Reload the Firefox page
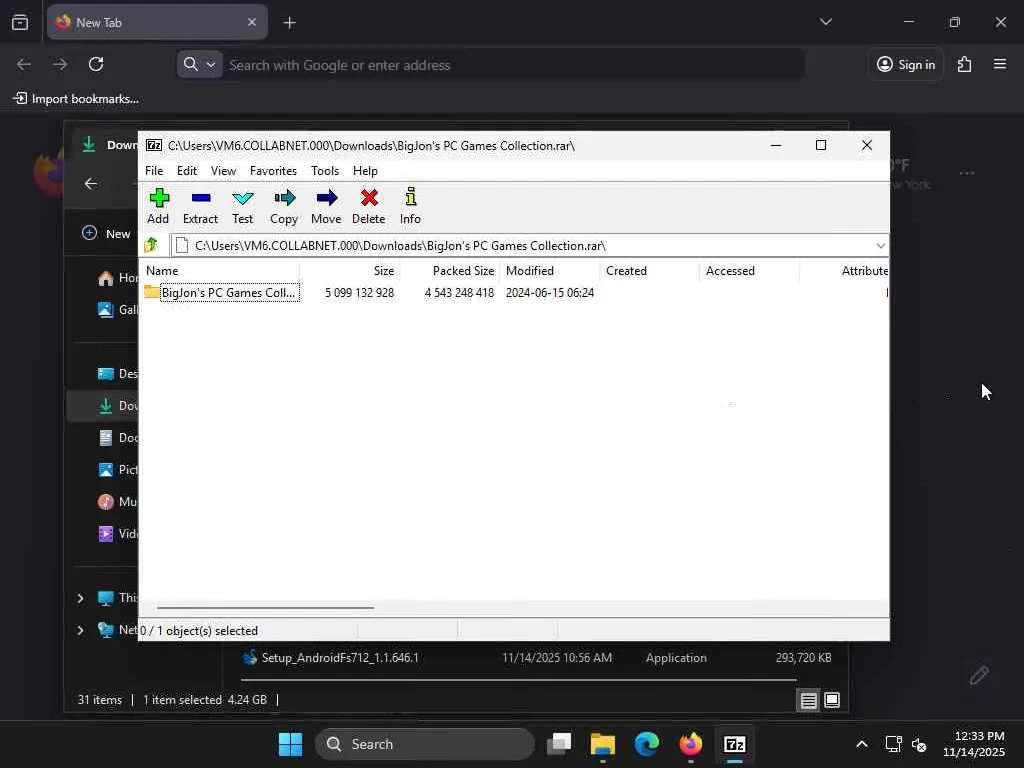 [96, 64]
